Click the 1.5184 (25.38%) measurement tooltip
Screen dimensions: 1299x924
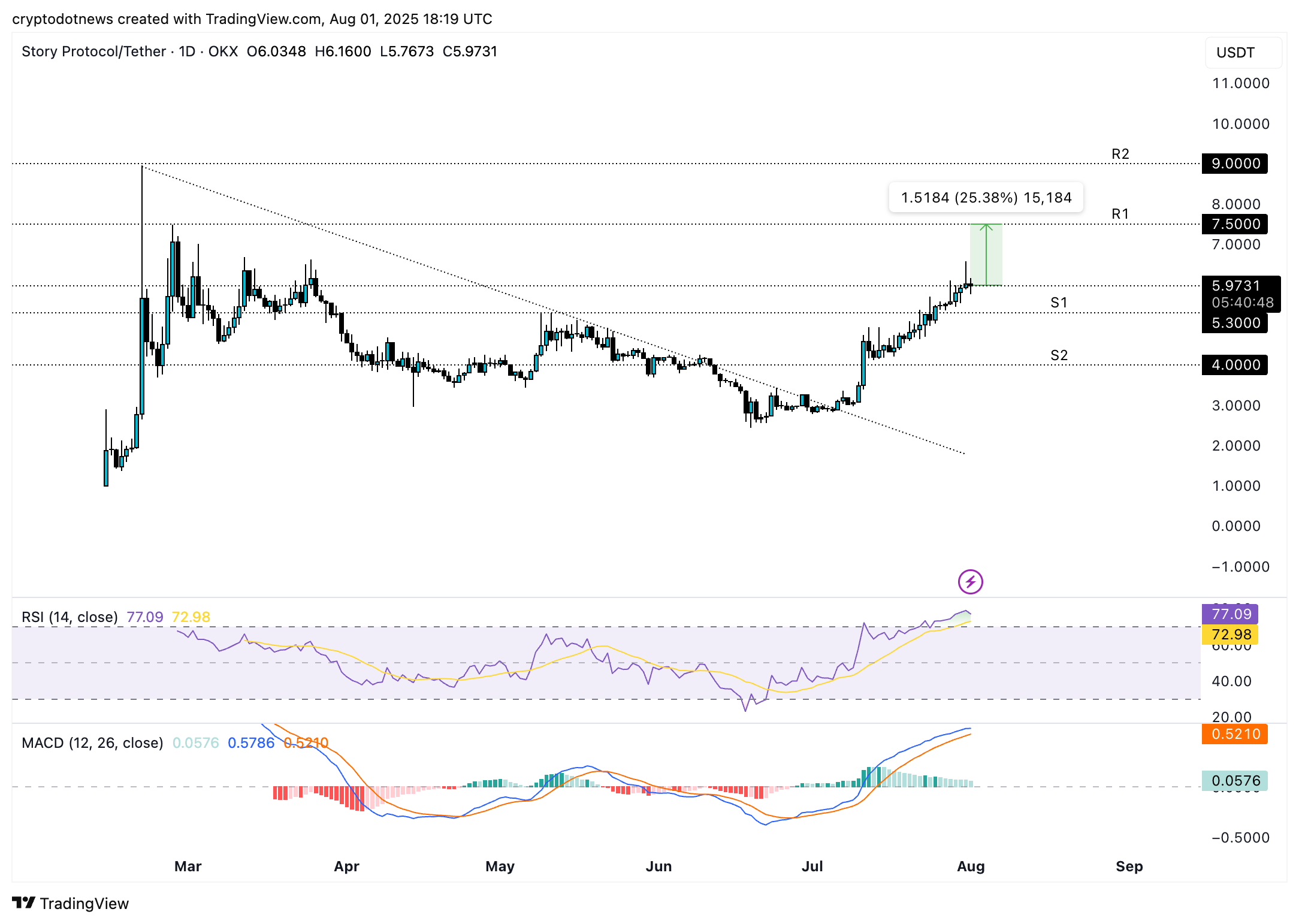click(x=986, y=198)
